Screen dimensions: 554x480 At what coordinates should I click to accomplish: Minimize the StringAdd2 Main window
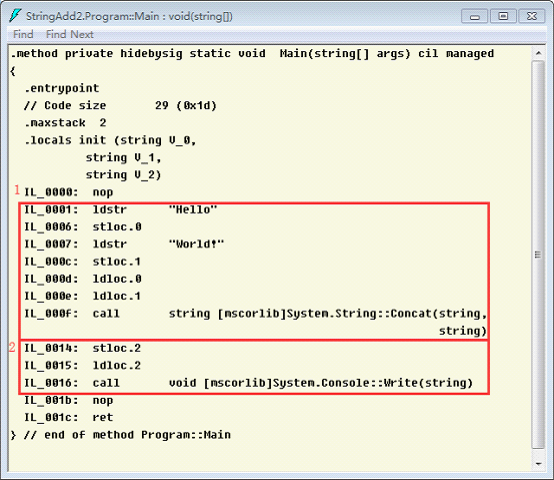pyautogui.click(x=475, y=17)
